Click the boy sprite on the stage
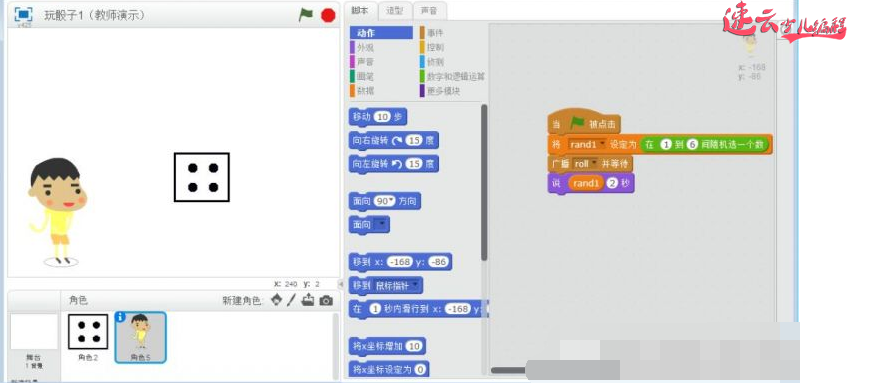878x383 pixels. pos(58,212)
